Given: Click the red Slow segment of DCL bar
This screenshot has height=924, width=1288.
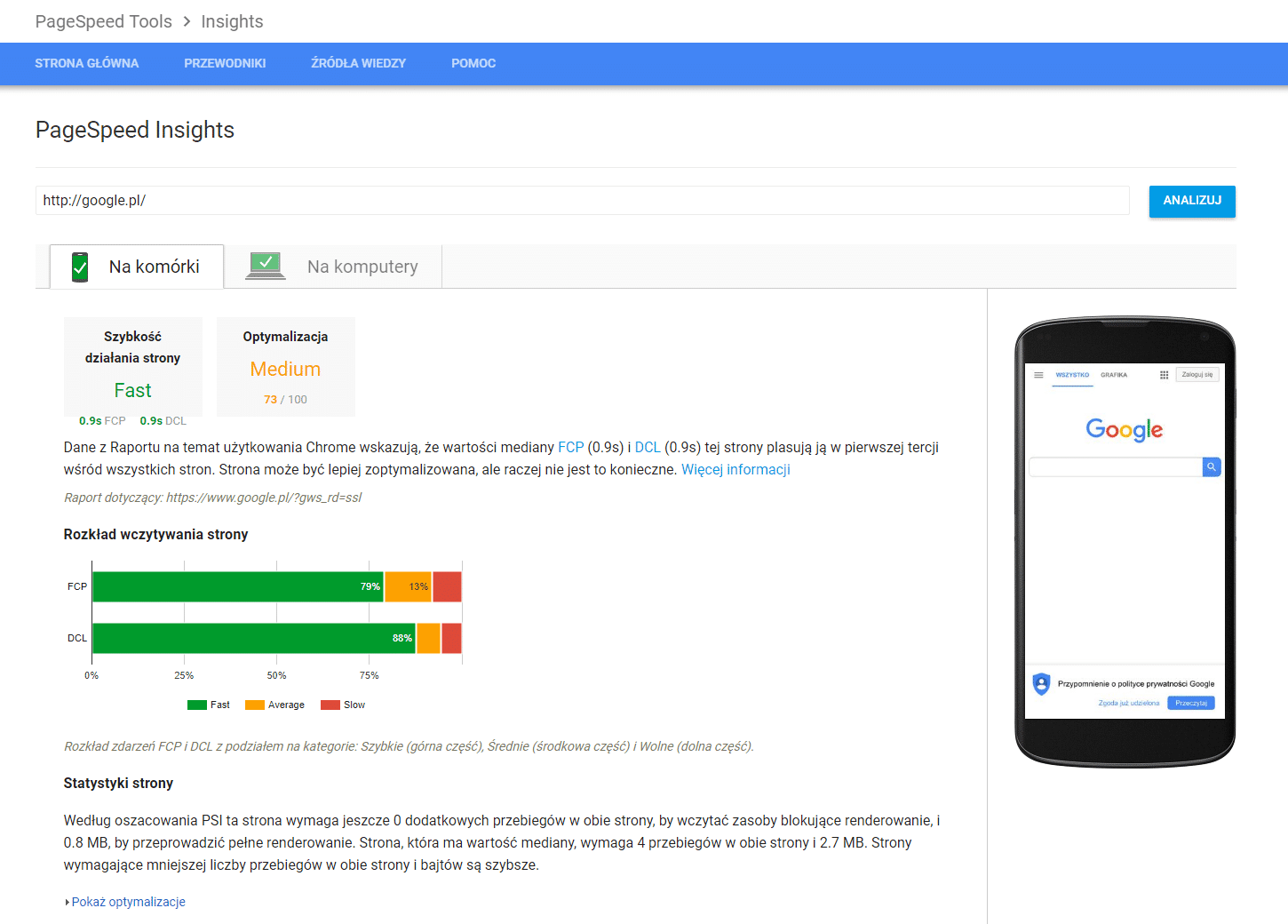Looking at the screenshot, I should (451, 638).
